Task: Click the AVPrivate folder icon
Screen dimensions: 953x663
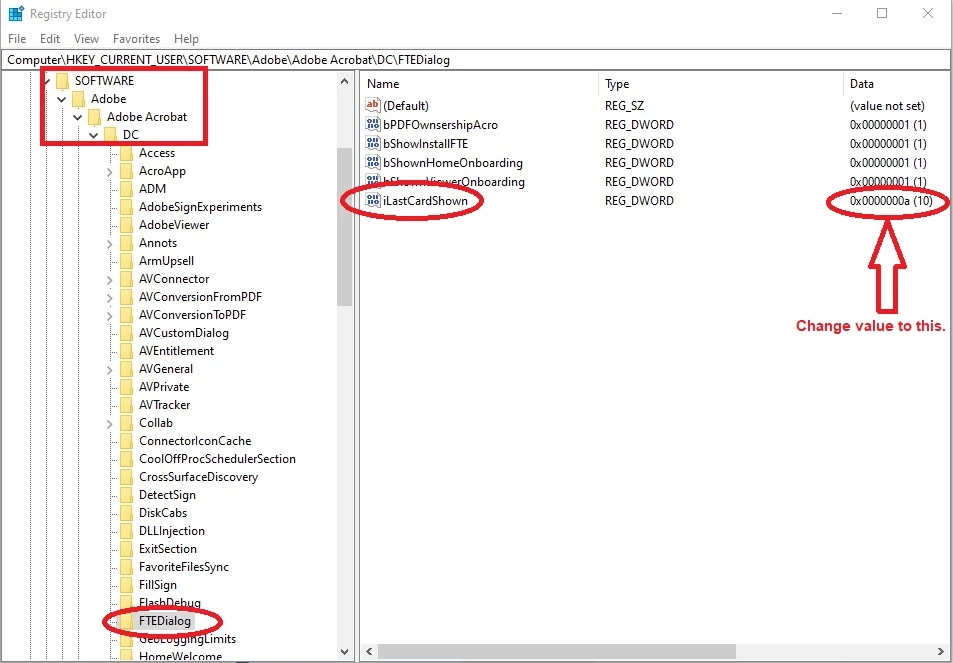Action: point(126,386)
